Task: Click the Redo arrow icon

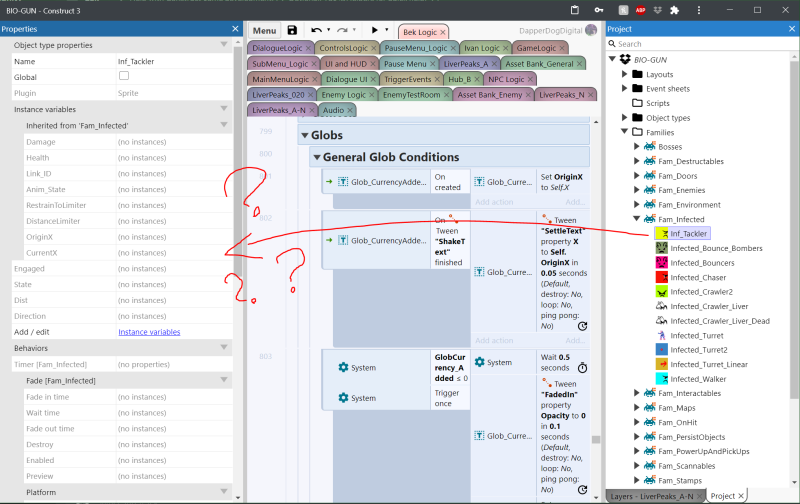Action: coord(344,31)
